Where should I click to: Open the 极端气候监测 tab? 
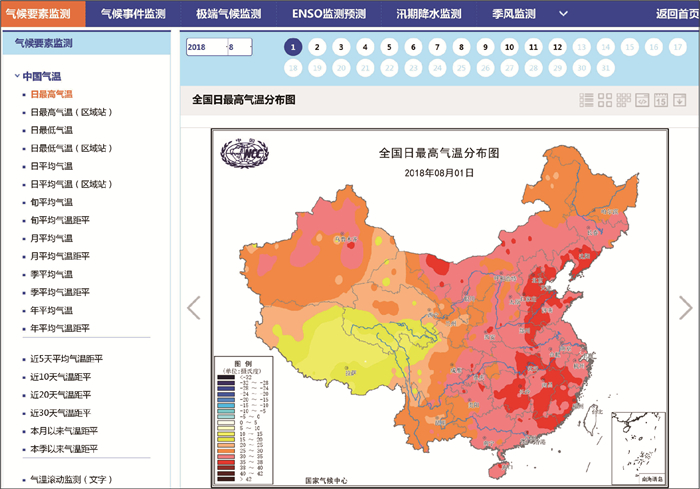[x=228, y=14]
